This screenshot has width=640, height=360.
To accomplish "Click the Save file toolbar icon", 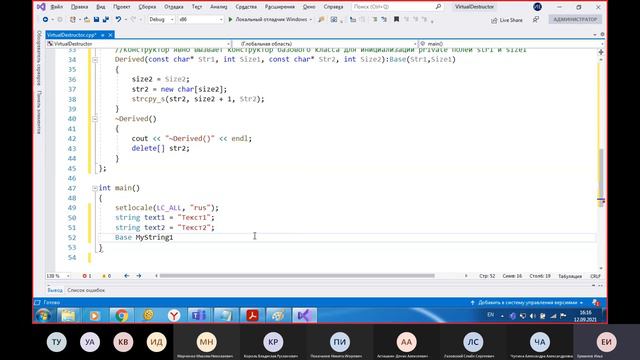I will (96, 19).
